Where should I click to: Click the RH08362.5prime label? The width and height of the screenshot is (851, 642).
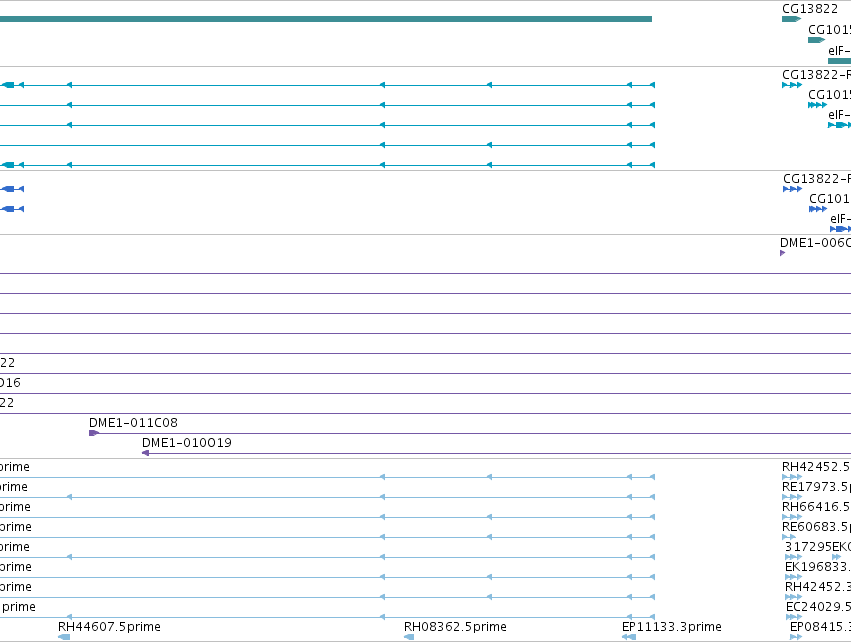pos(455,627)
